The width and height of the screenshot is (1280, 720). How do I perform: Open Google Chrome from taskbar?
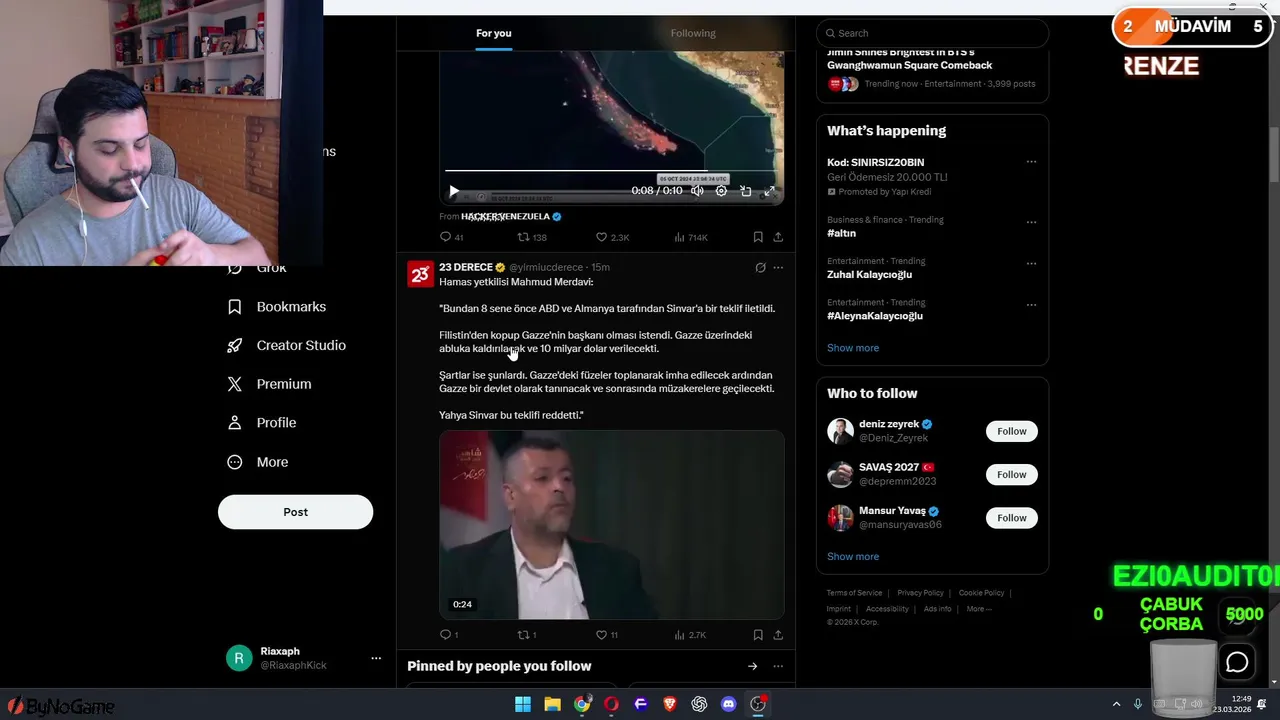(582, 704)
